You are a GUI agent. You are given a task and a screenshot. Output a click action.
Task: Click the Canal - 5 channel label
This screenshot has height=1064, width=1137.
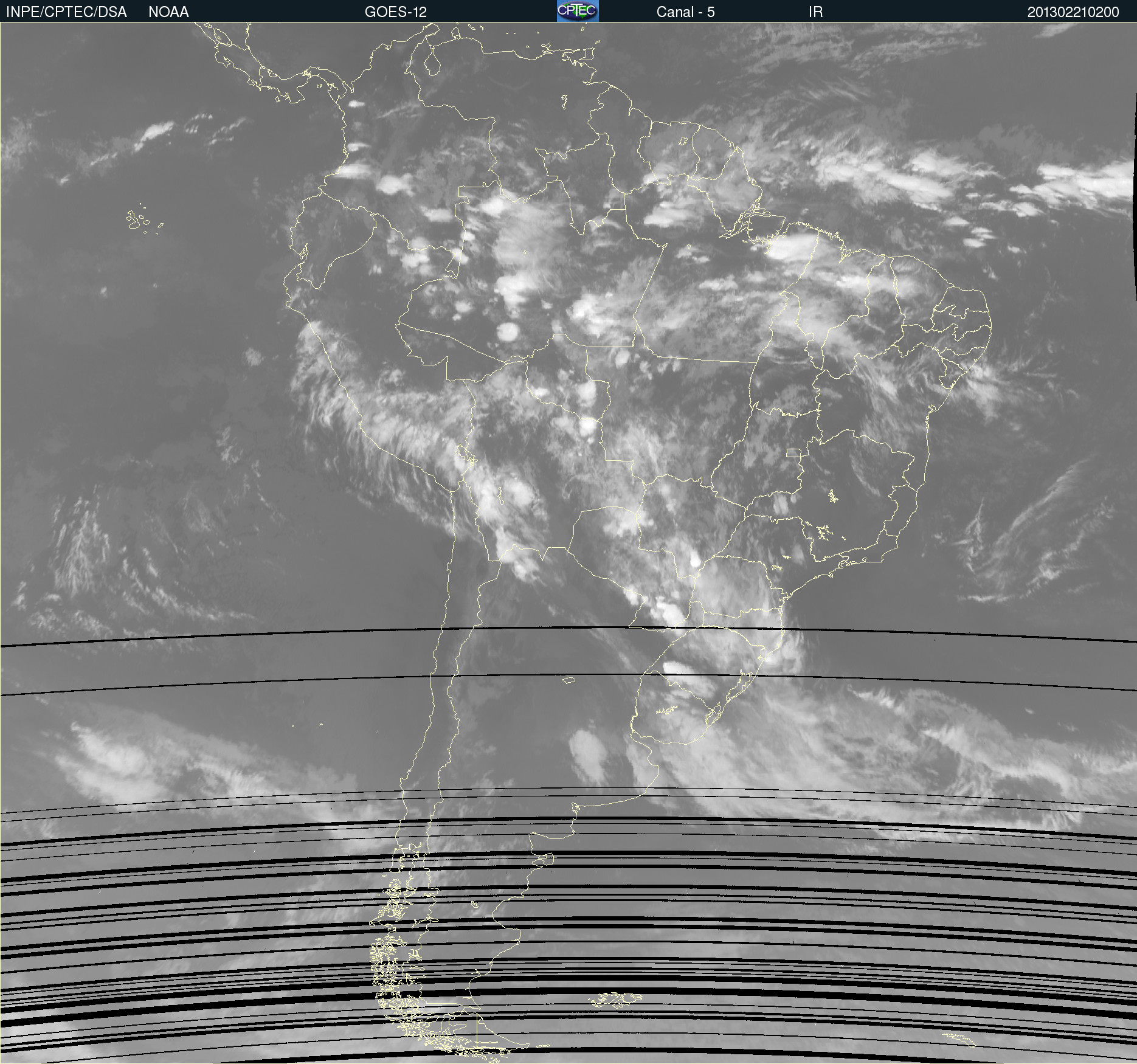point(685,12)
